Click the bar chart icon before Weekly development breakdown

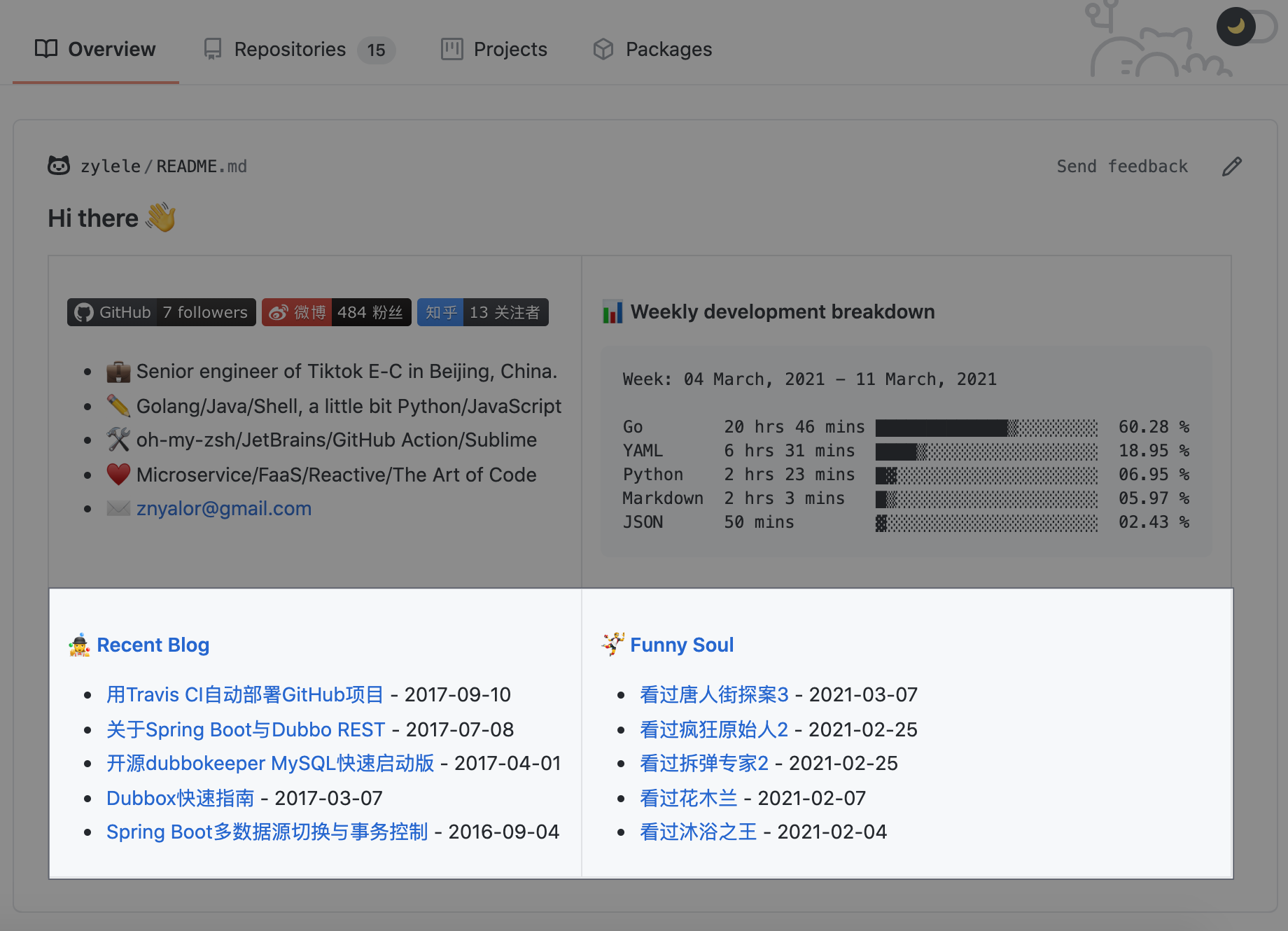pyautogui.click(x=612, y=312)
